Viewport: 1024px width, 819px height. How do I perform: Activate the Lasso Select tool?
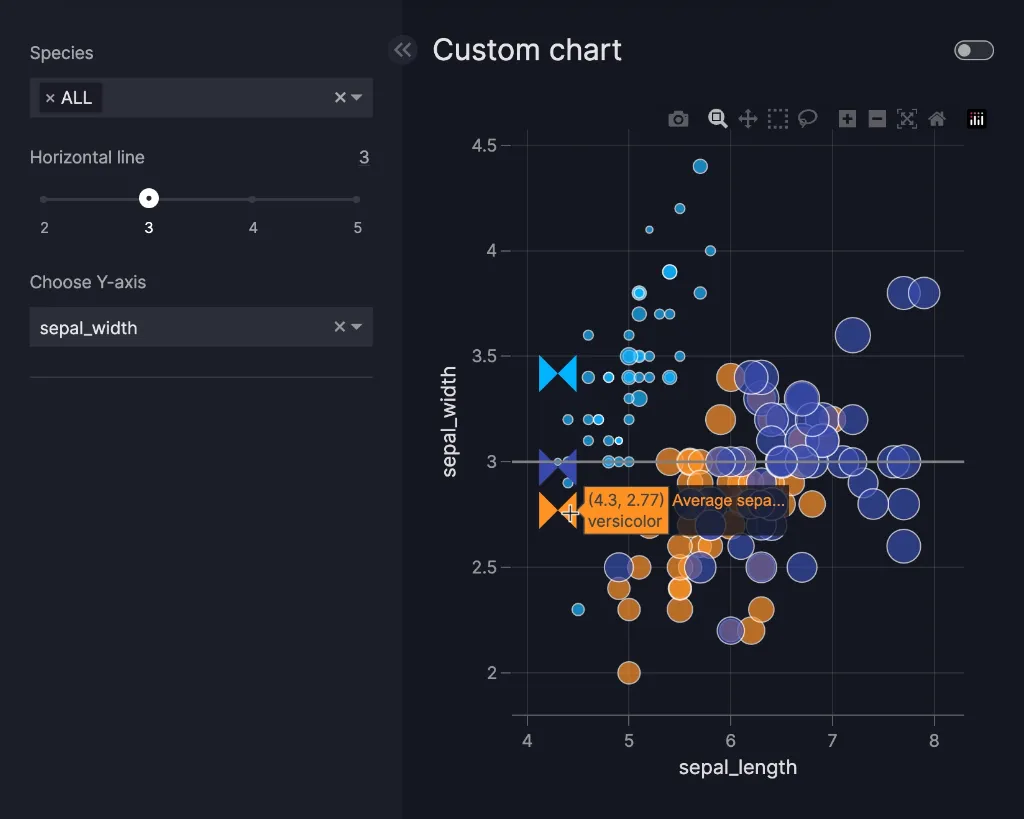pyautogui.click(x=807, y=119)
